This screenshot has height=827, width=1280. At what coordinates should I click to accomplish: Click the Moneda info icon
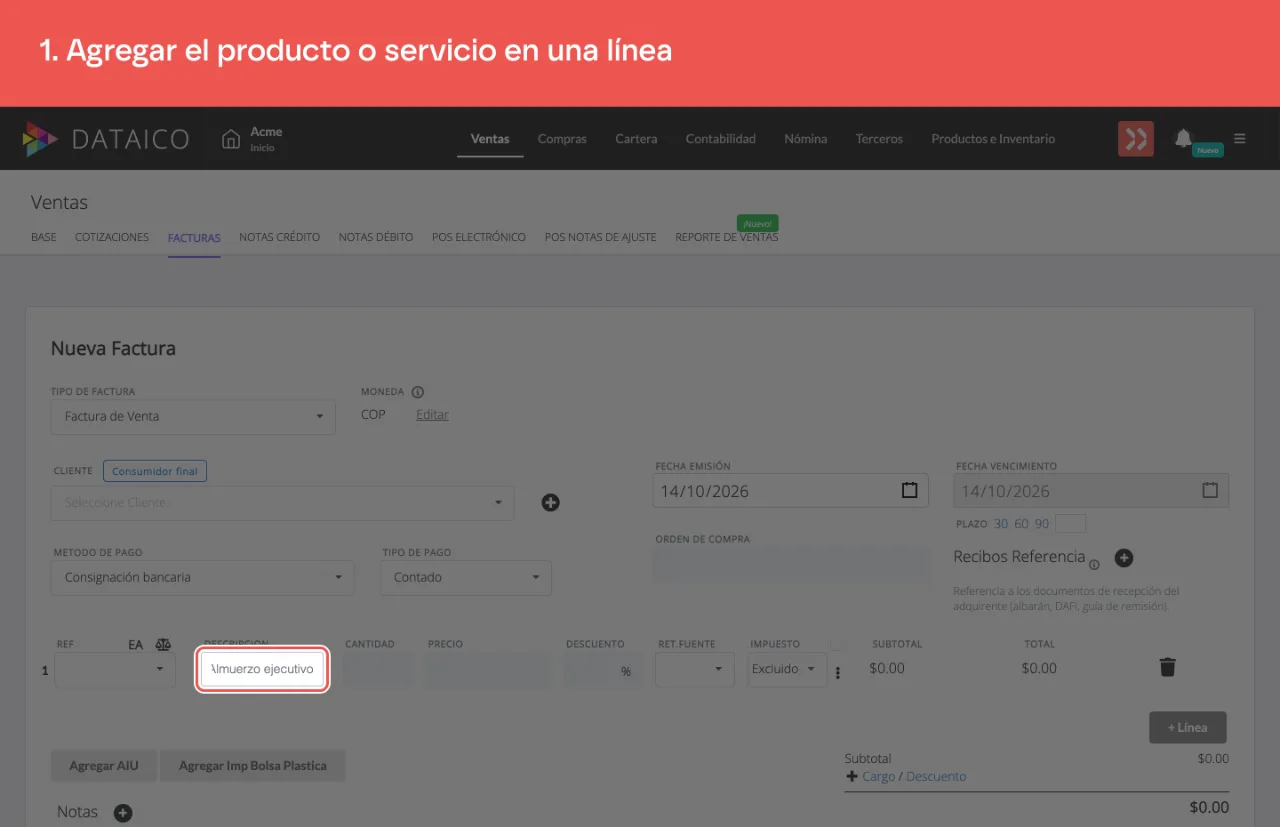[418, 392]
